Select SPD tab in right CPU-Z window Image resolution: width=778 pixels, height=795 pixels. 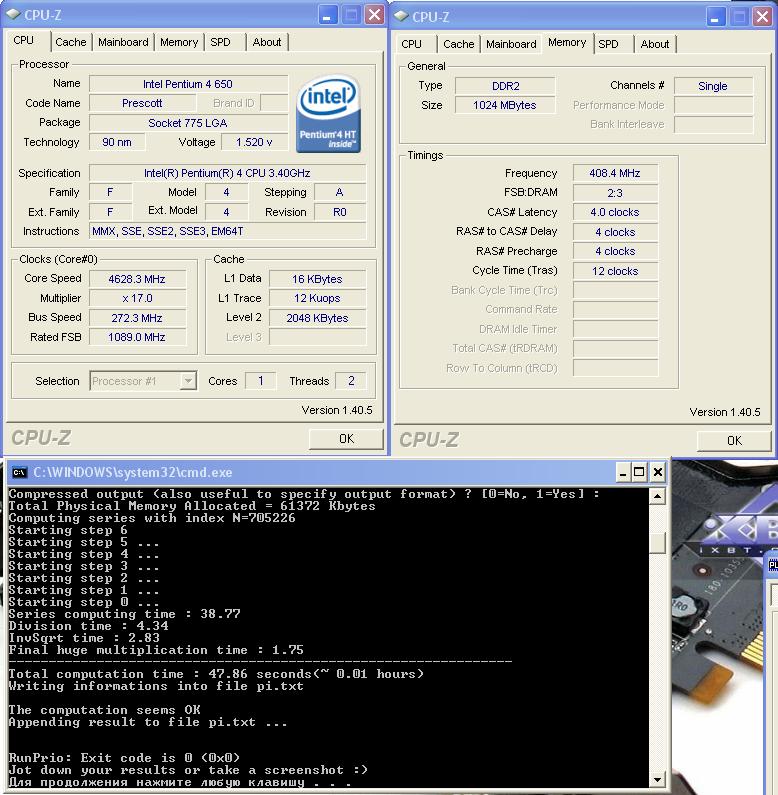pyautogui.click(x=609, y=44)
